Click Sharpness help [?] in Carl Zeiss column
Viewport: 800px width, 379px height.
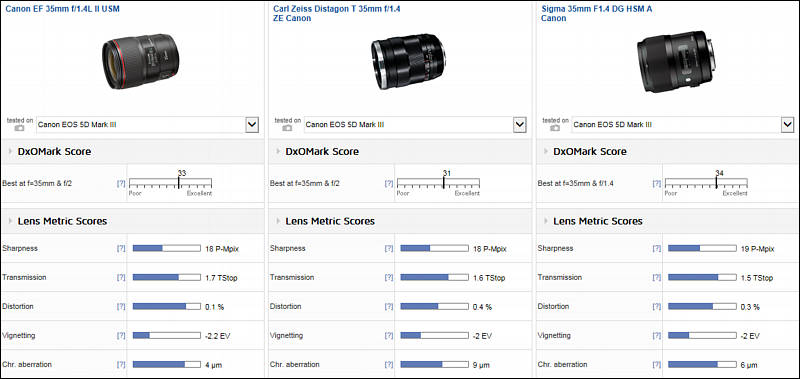point(389,248)
